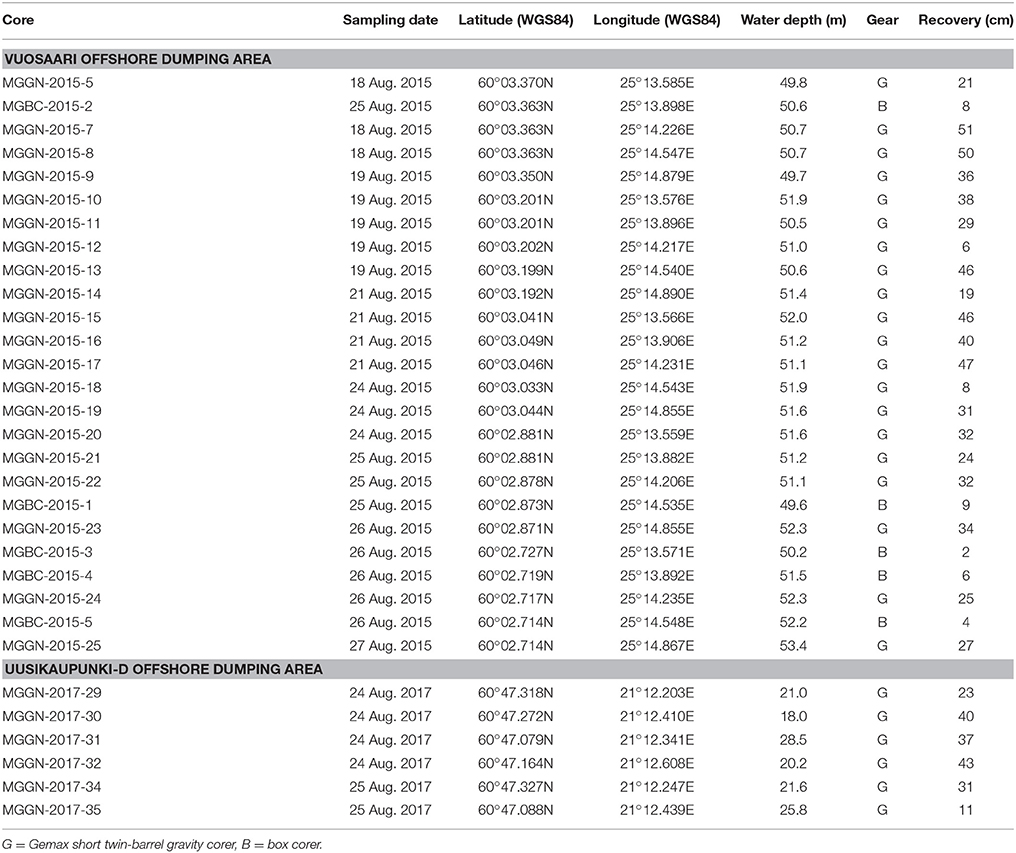Click latitude value 60°03.370N

click(516, 83)
